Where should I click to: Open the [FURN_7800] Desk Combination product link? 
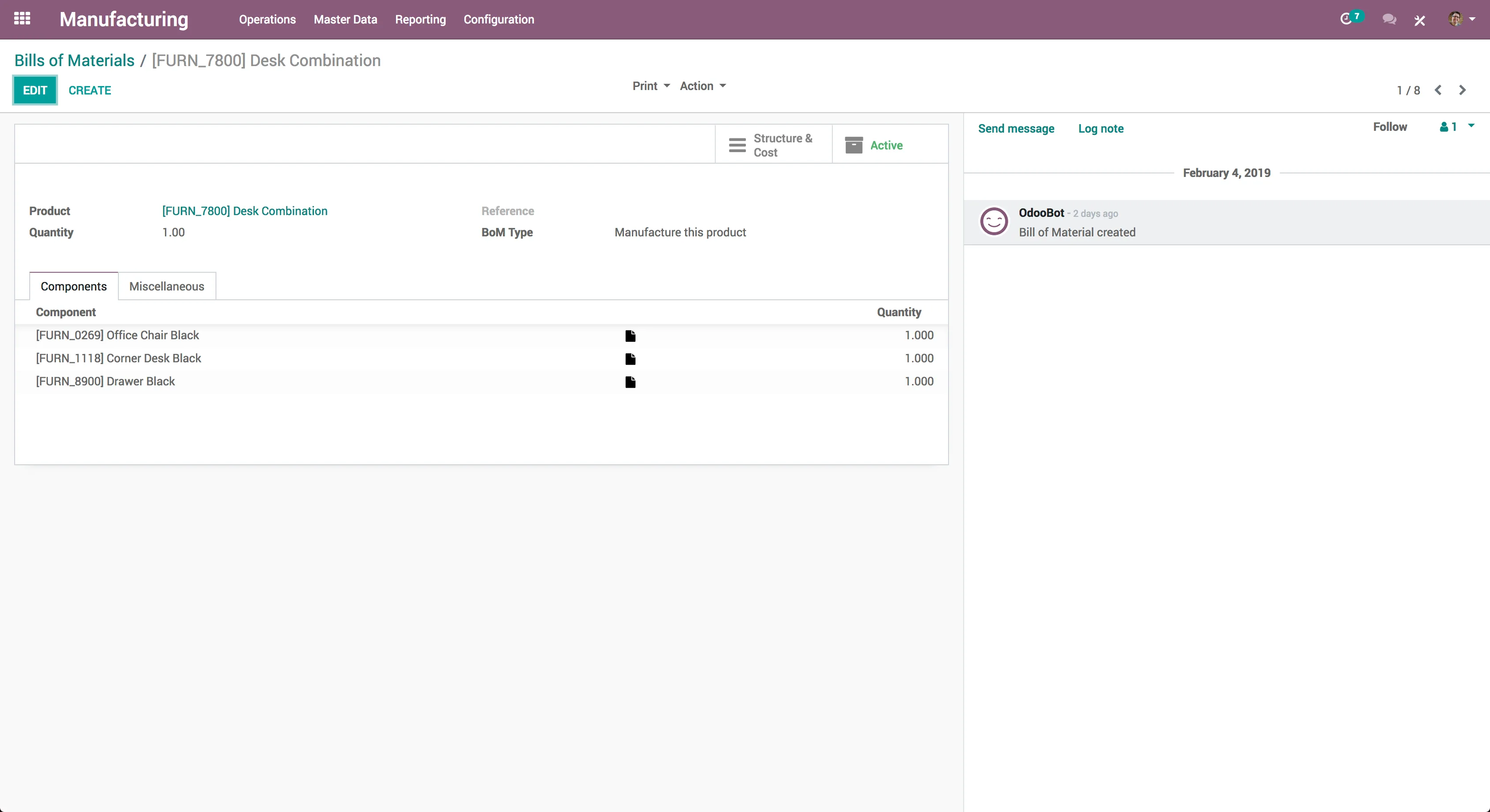(245, 211)
